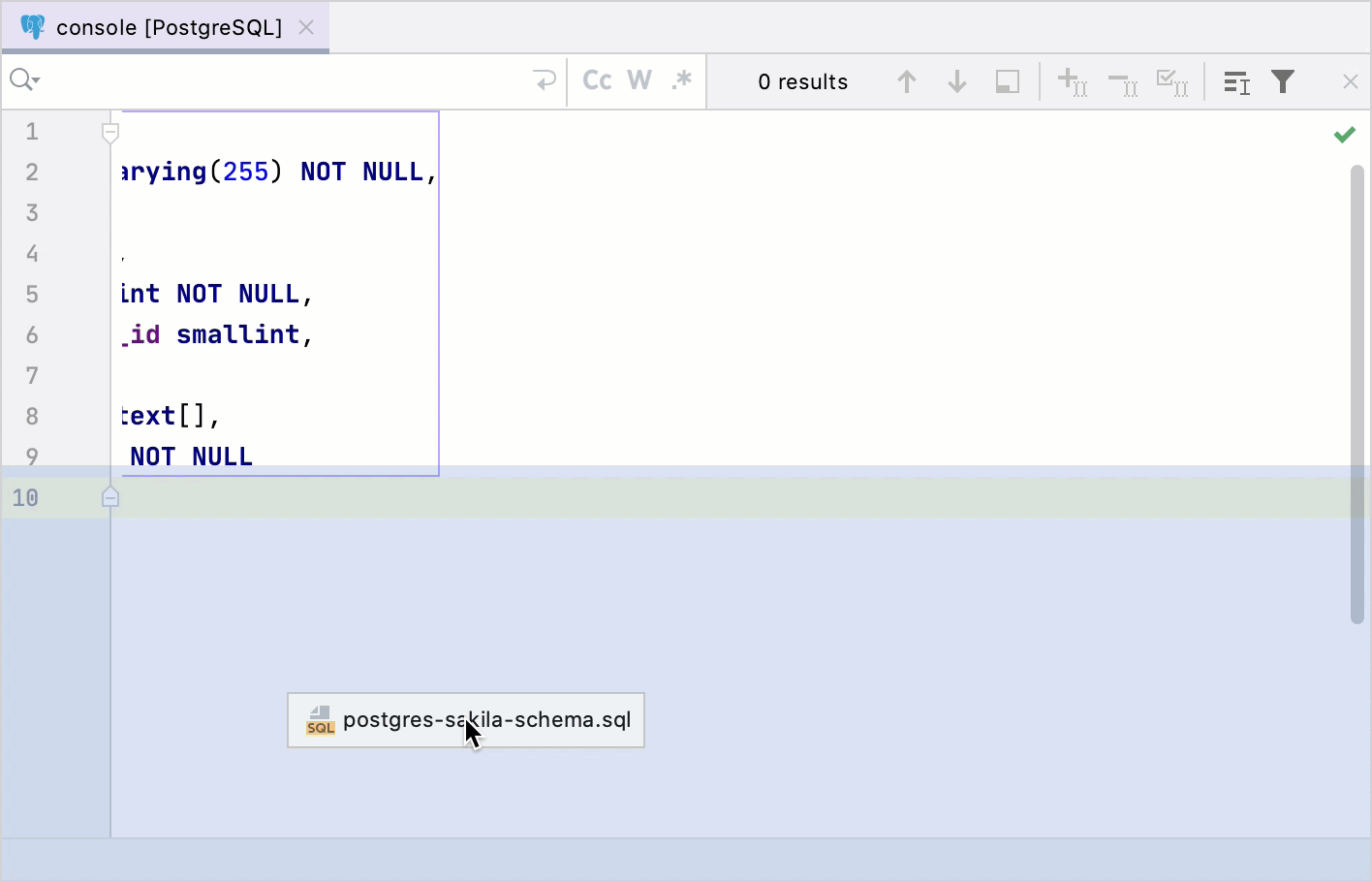Viewport: 1372px width, 882px height.
Task: Click the previous occurrence up arrow
Action: [x=908, y=81]
